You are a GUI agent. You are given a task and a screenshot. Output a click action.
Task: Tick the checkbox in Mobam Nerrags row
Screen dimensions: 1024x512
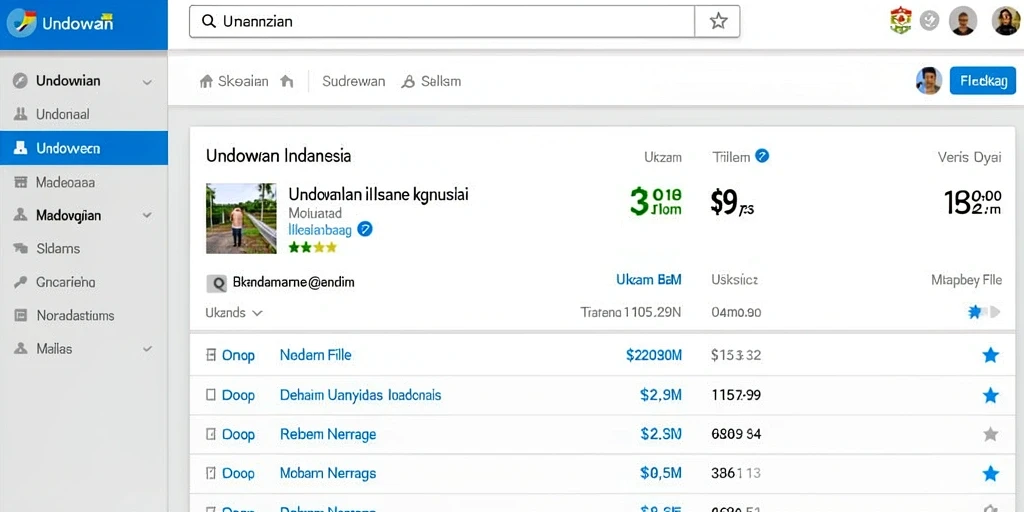coord(210,473)
